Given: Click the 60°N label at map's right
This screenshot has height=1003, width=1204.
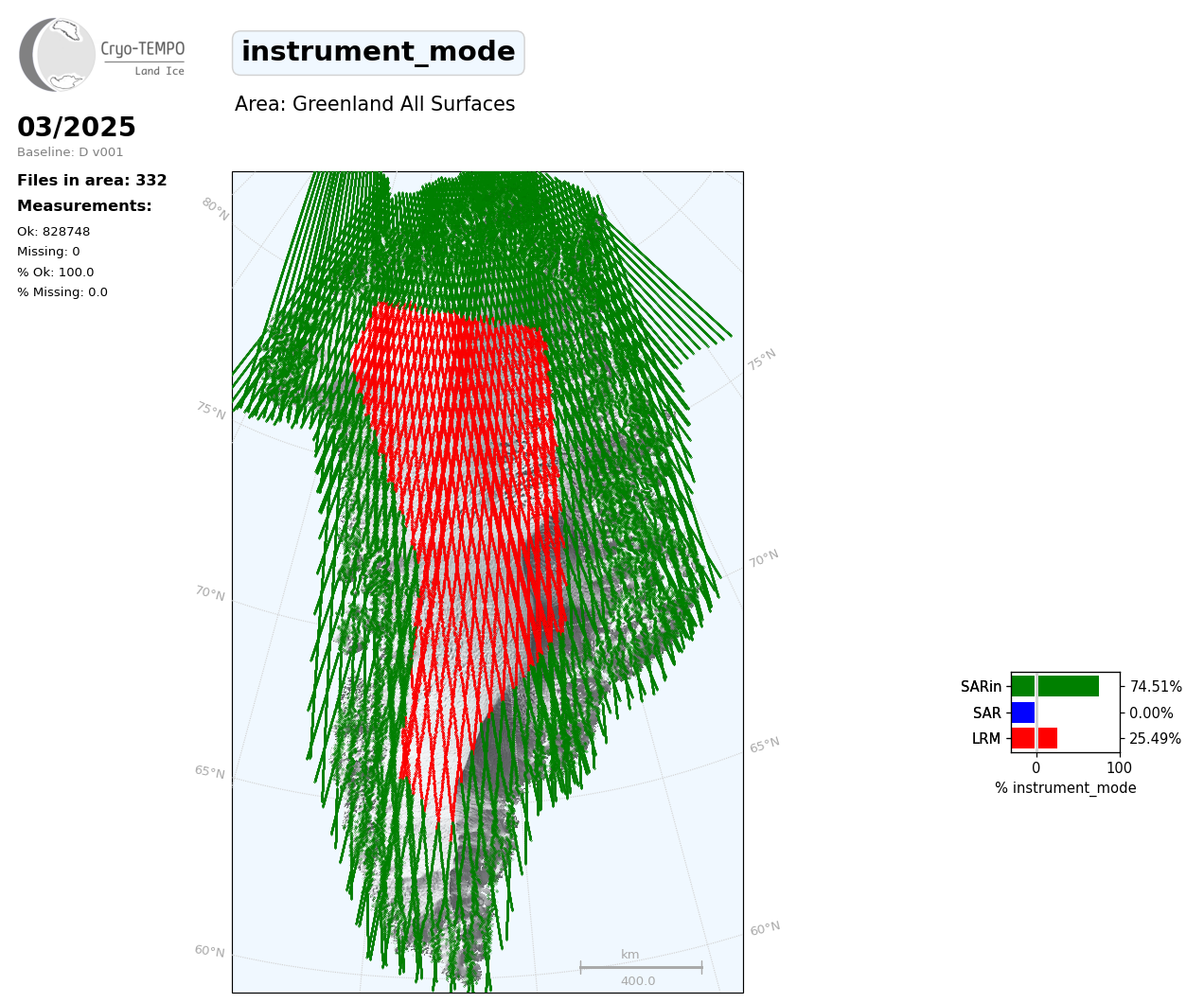Looking at the screenshot, I should coord(765,929).
